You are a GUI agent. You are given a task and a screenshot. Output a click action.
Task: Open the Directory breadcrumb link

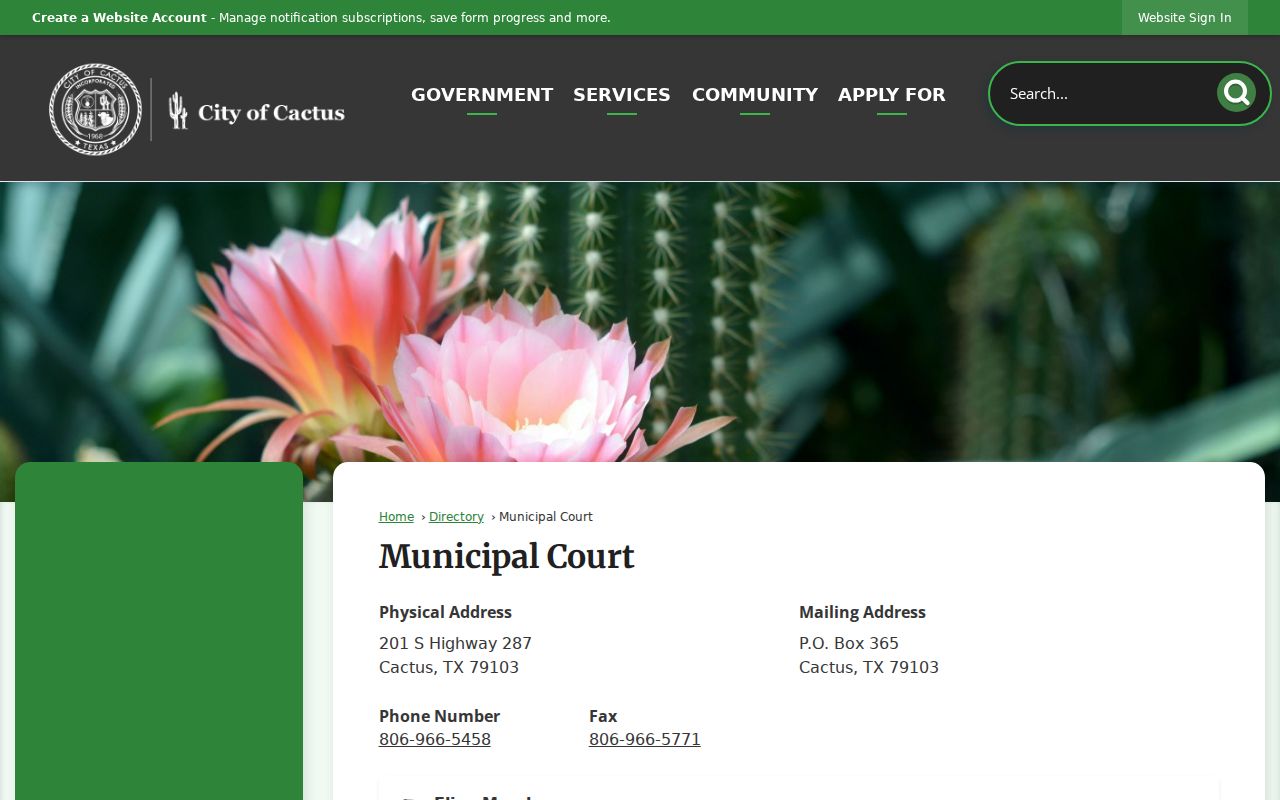click(456, 517)
